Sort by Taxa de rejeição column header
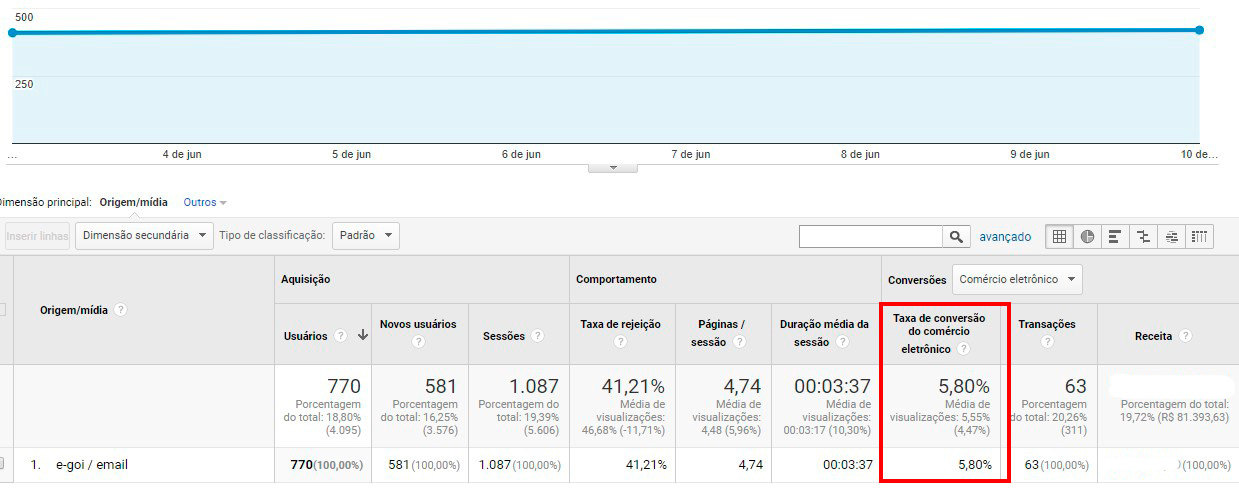This screenshot has height=488, width=1239. (620, 324)
